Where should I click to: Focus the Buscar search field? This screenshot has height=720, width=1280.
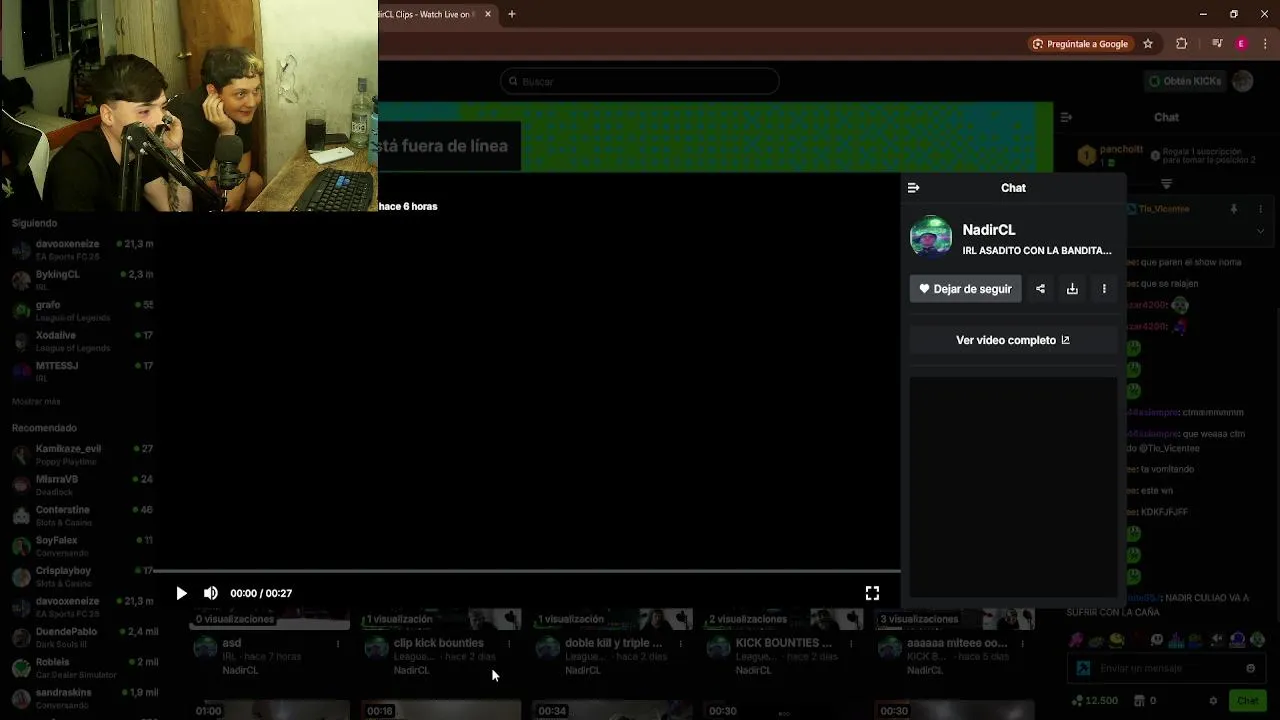640,81
